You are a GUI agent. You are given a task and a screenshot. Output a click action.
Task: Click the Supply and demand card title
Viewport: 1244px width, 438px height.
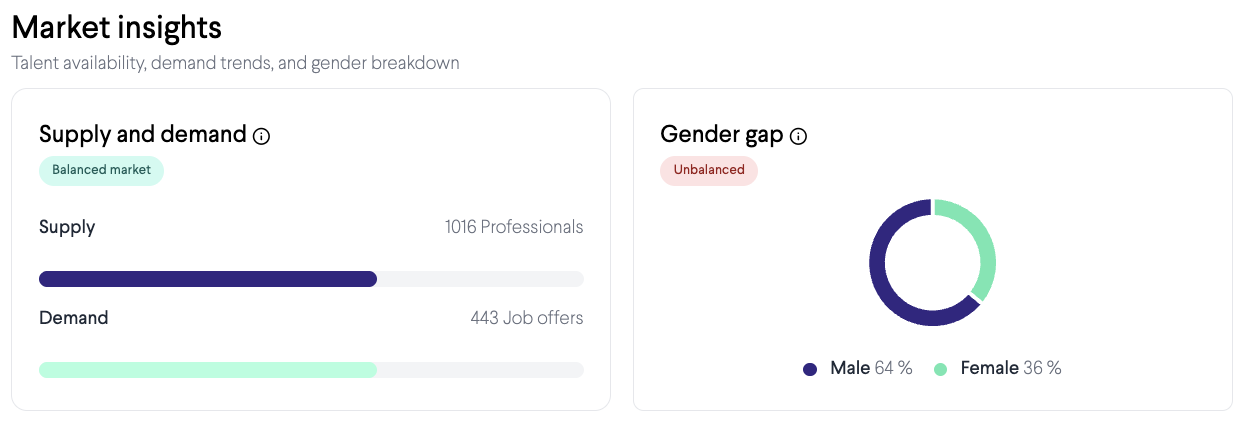click(142, 134)
